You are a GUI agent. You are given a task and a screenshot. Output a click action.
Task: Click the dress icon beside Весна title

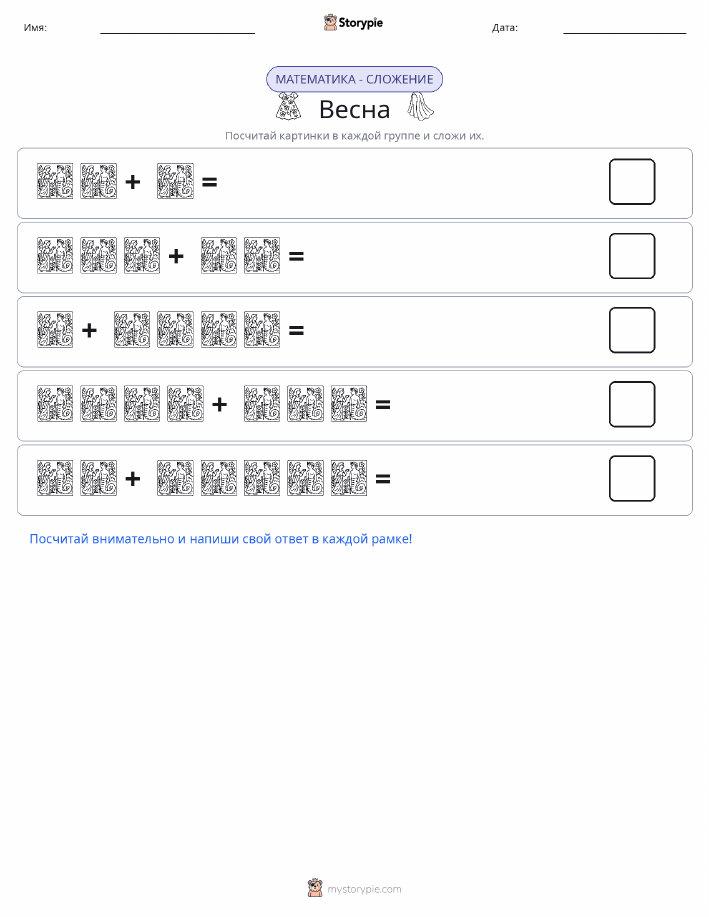[x=289, y=106]
